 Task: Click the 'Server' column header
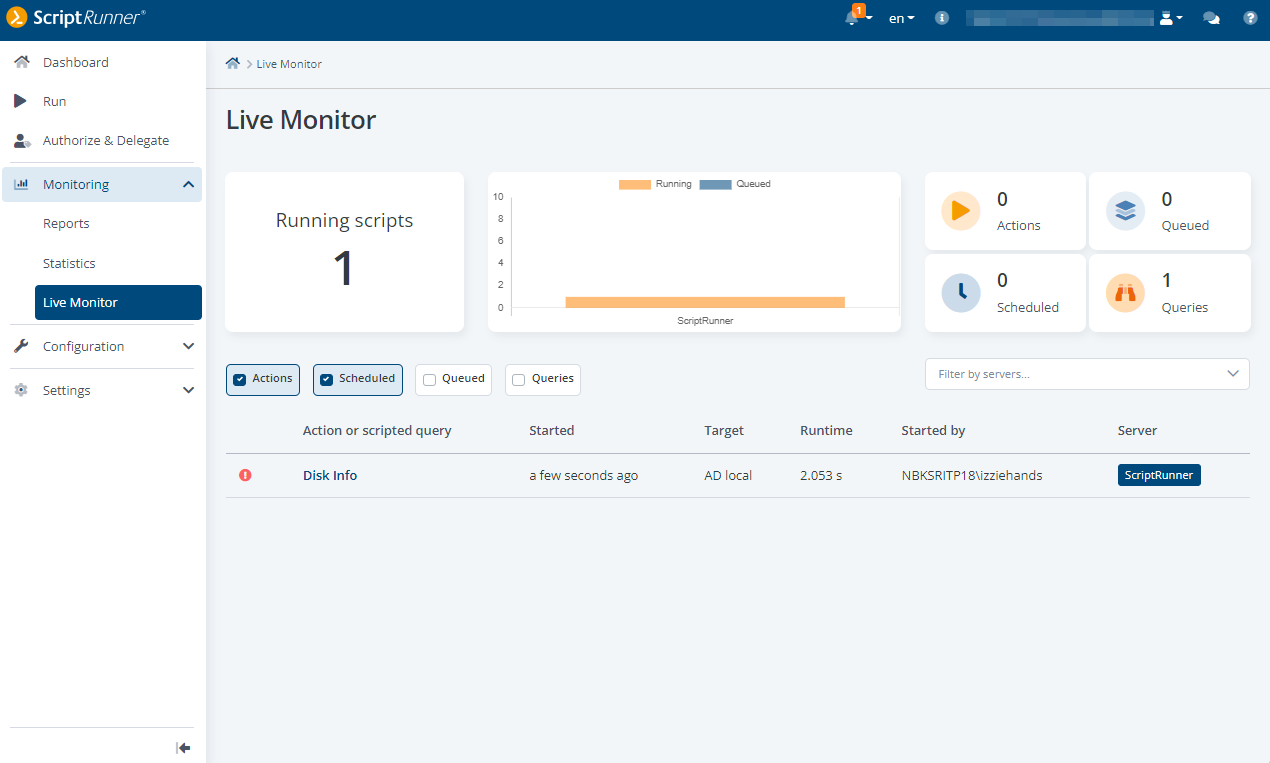[x=1137, y=430]
